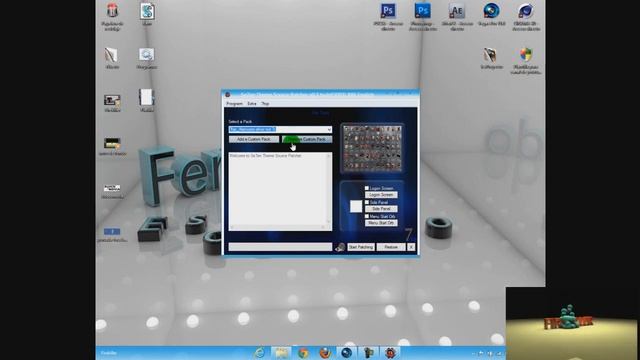The width and height of the screenshot is (640, 360).
Task: Click the white preview square beside Side Panel
Action: 356,206
